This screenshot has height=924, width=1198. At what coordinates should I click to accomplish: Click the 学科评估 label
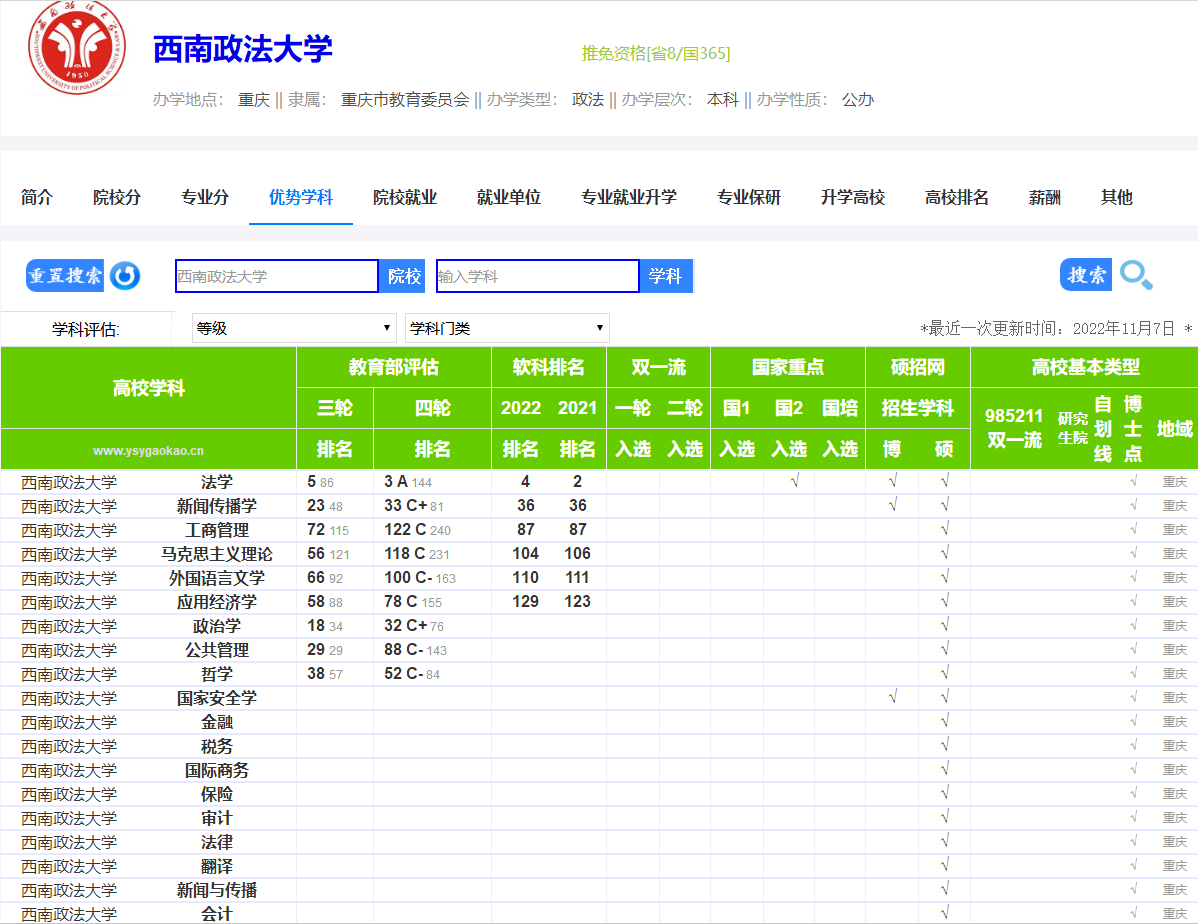pos(86,329)
